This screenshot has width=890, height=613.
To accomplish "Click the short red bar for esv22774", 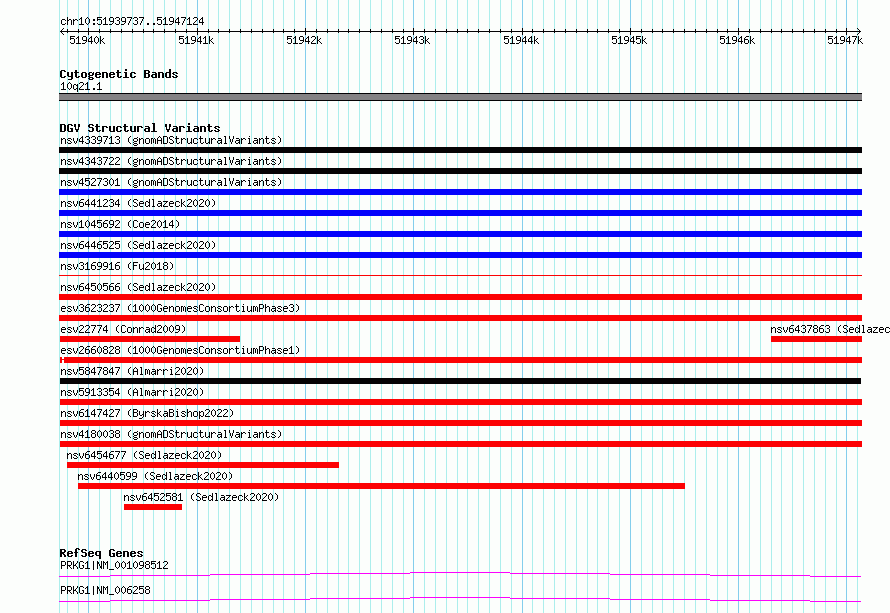I will click(x=150, y=339).
